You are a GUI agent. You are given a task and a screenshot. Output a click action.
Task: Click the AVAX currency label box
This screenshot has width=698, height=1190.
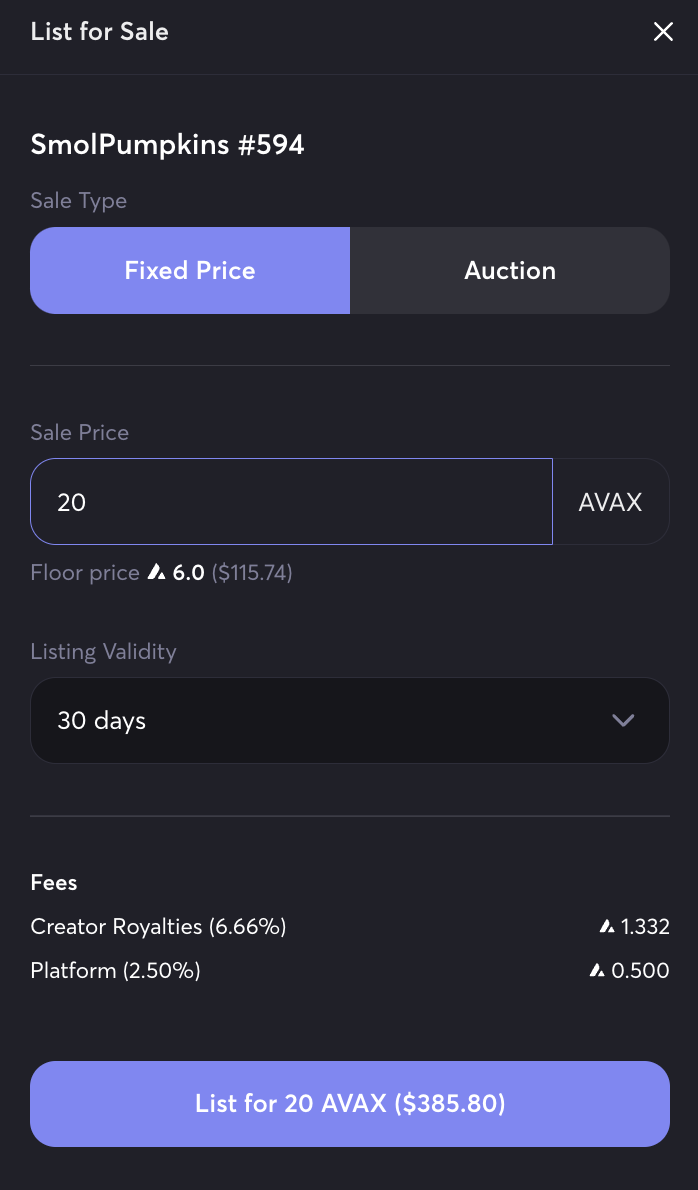[x=610, y=502]
